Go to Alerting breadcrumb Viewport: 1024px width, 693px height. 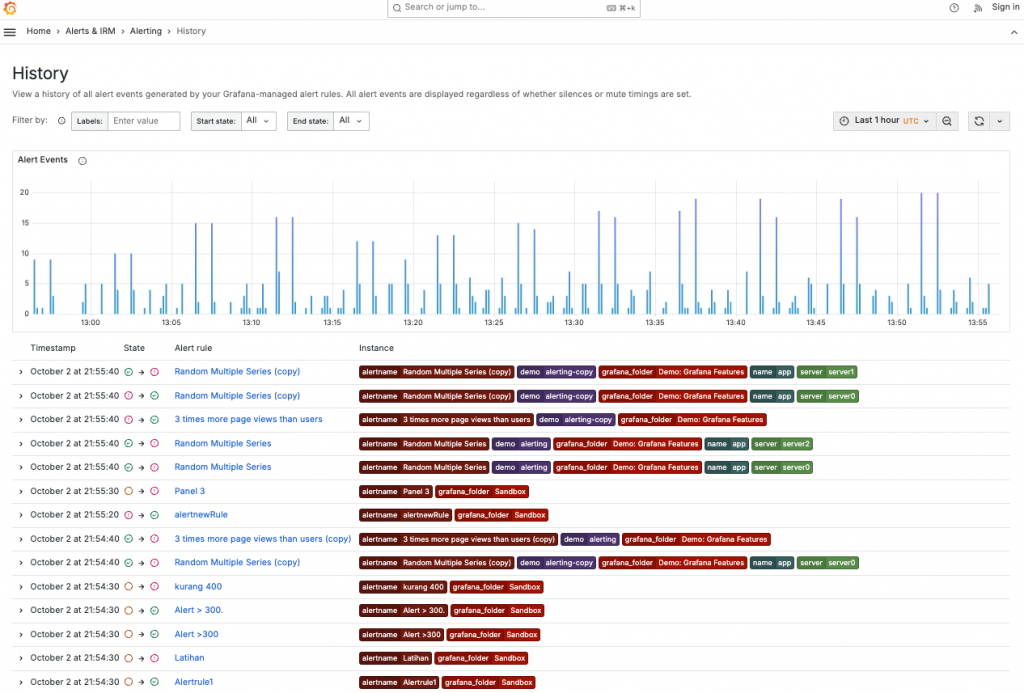[x=146, y=31]
